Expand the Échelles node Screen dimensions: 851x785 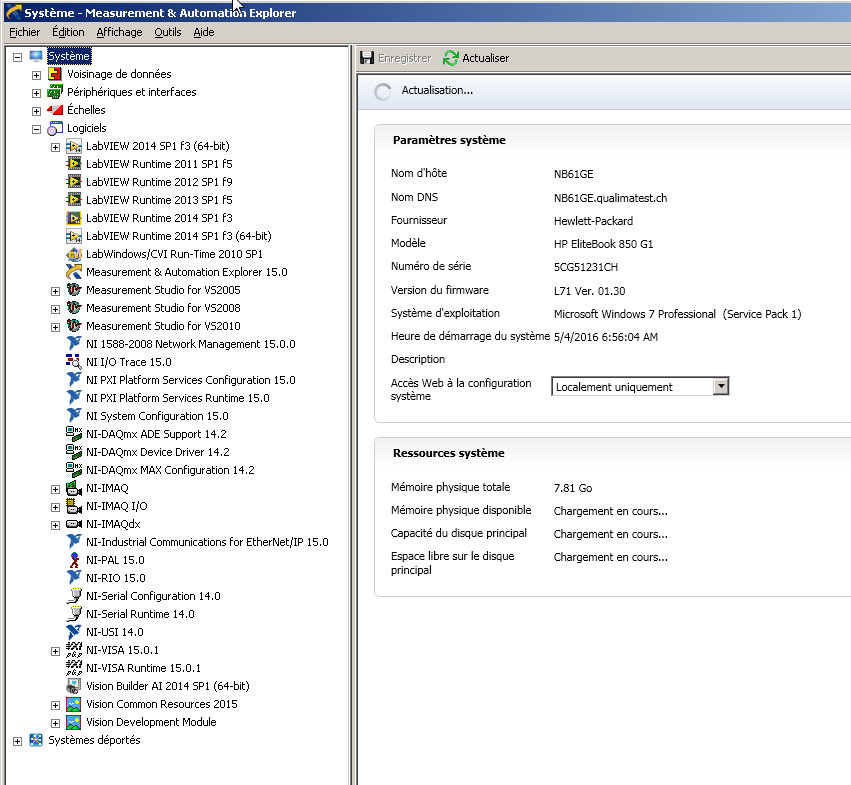pyautogui.click(x=36, y=111)
